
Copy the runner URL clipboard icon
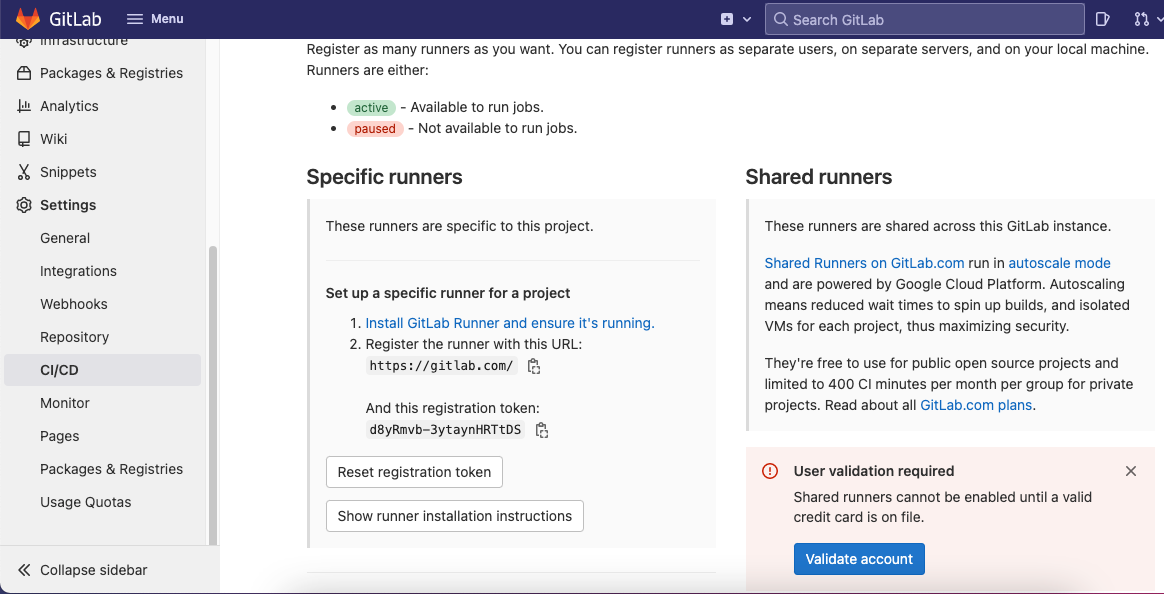[533, 366]
